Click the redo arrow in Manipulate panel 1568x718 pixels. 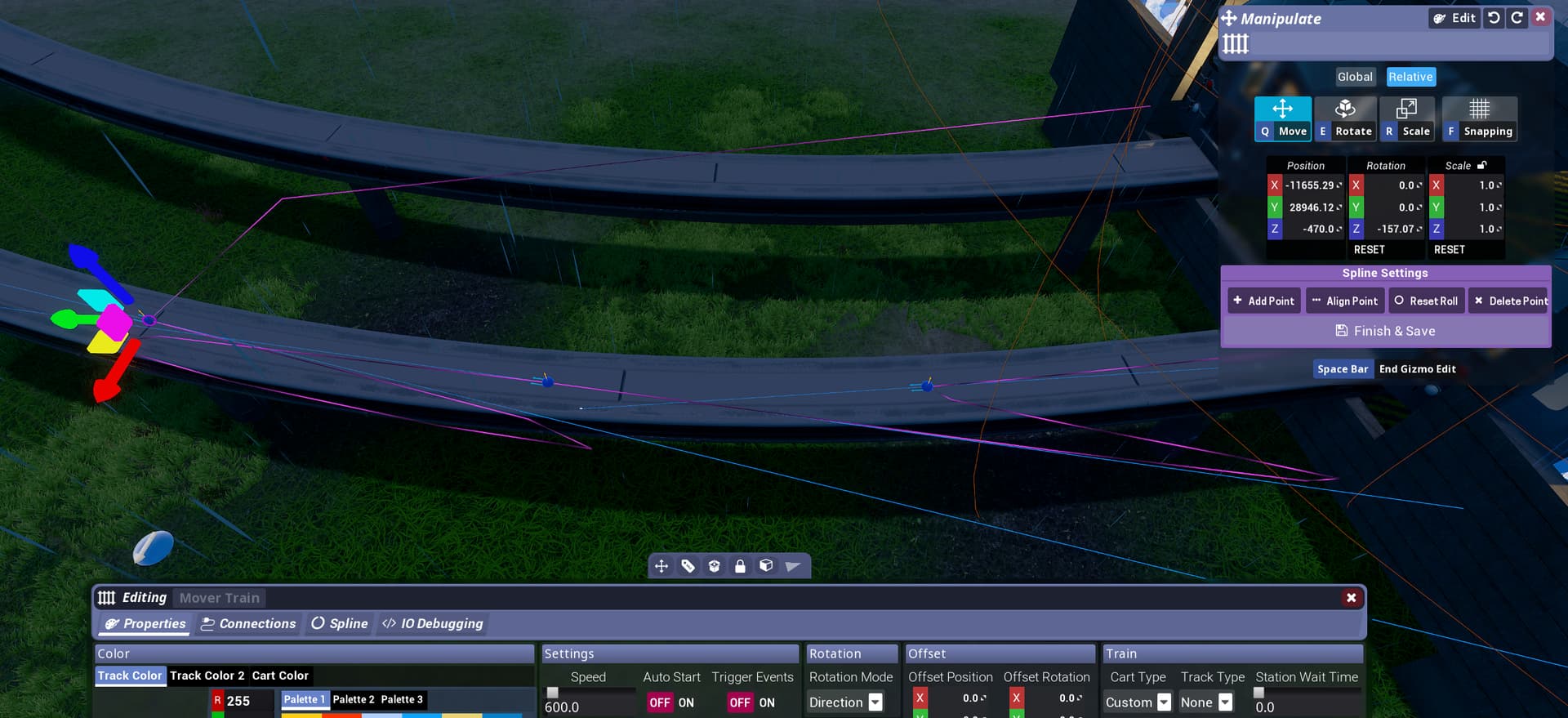(x=1517, y=18)
